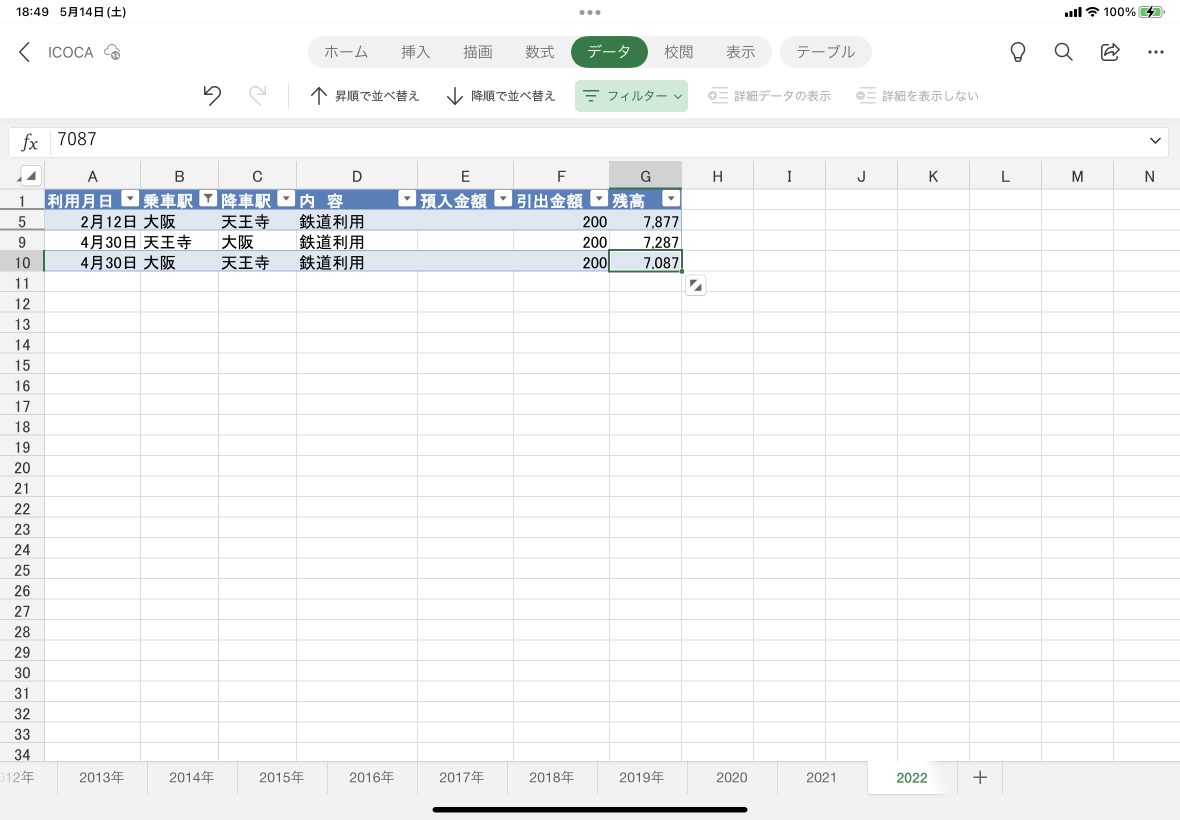Open 残高 column filter dropdown
Image resolution: width=1180 pixels, height=820 pixels.
click(671, 199)
